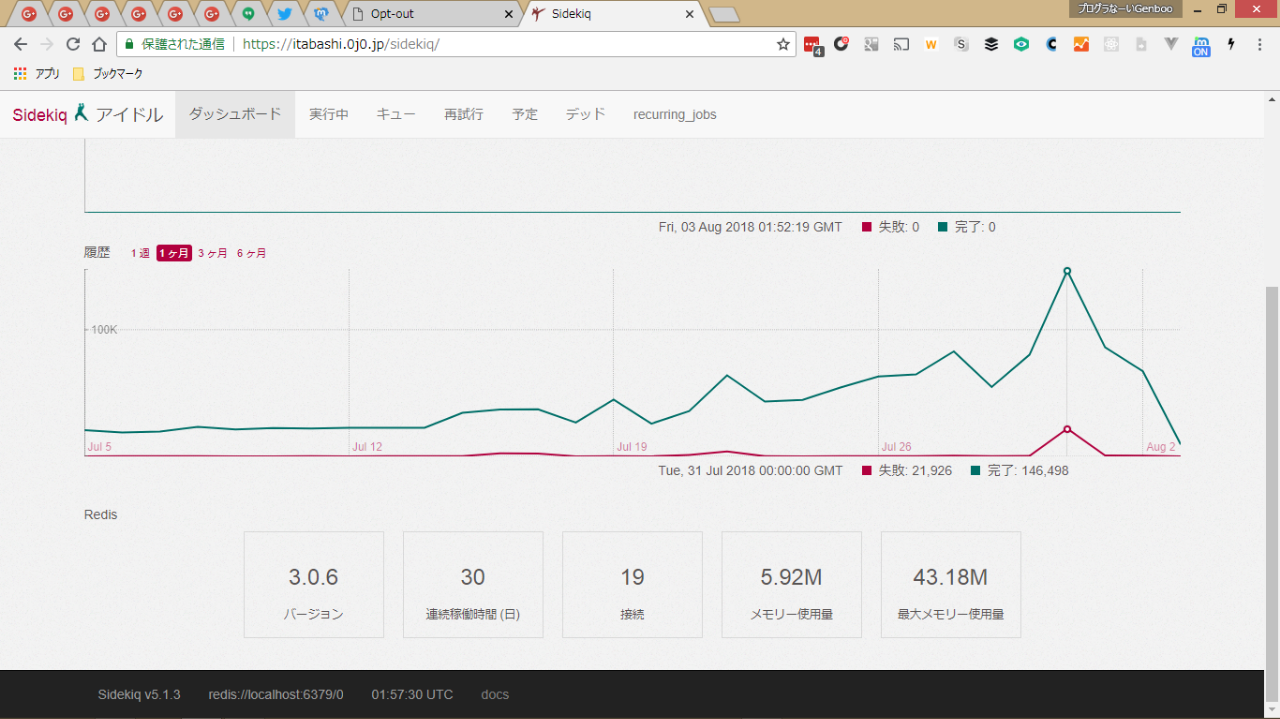The height and width of the screenshot is (719, 1280).
Task: Open the Google Cast extension icon
Action: [901, 44]
